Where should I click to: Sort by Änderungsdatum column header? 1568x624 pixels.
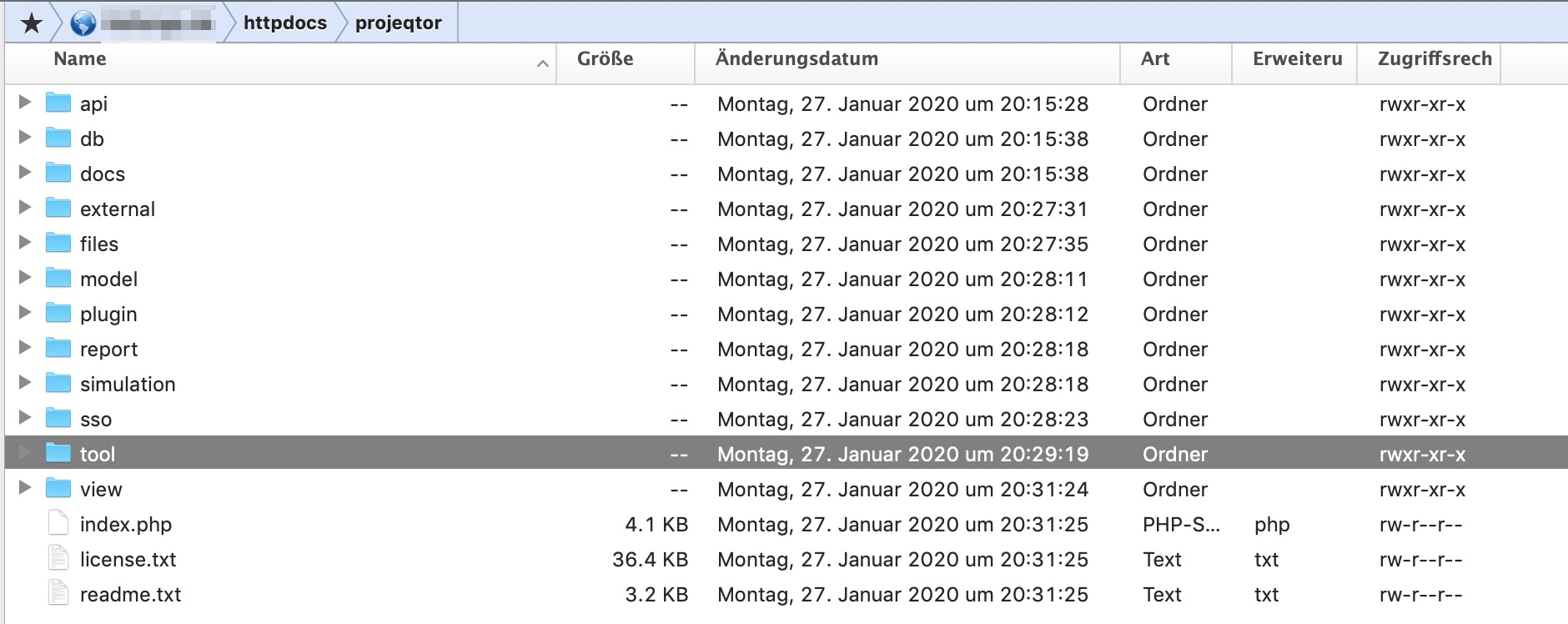(797, 59)
